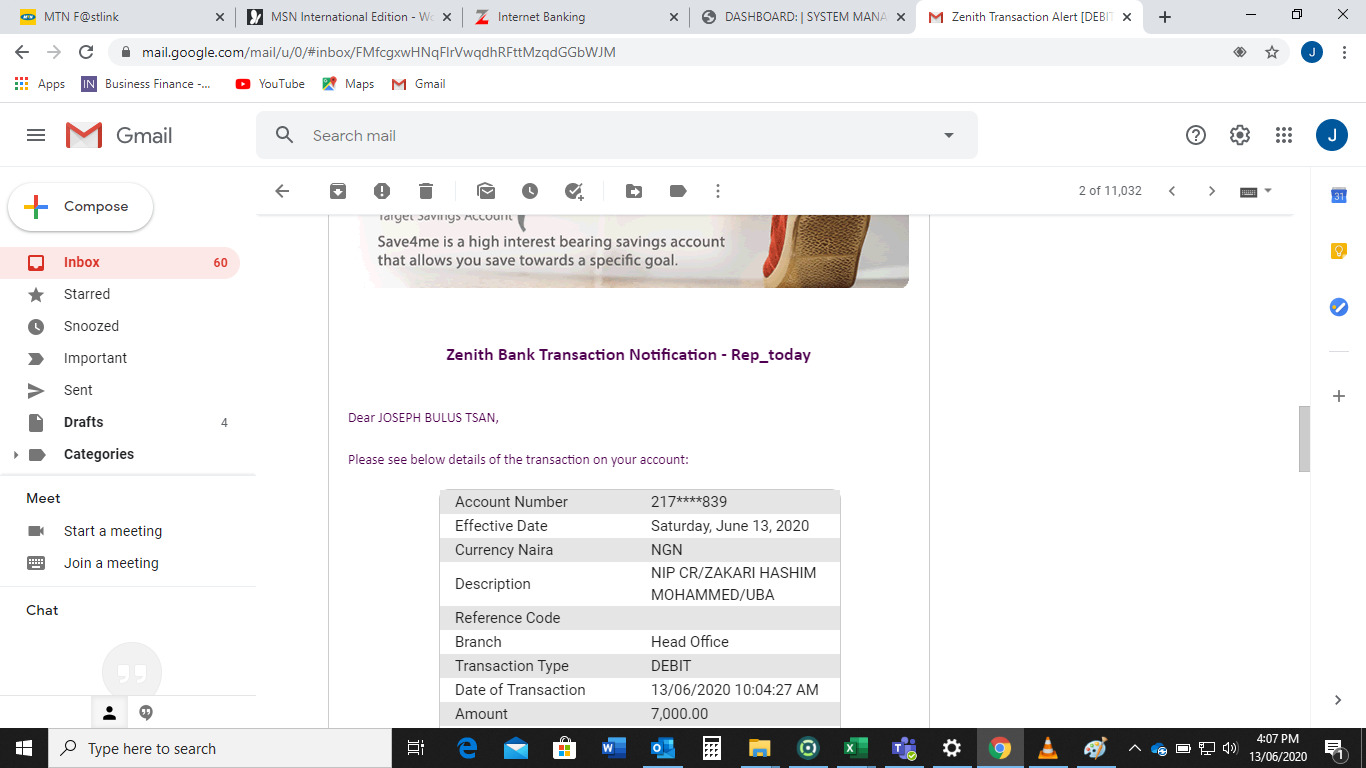Switch to the Internet Banking tab
This screenshot has width=1366, height=768.
pyautogui.click(x=576, y=17)
